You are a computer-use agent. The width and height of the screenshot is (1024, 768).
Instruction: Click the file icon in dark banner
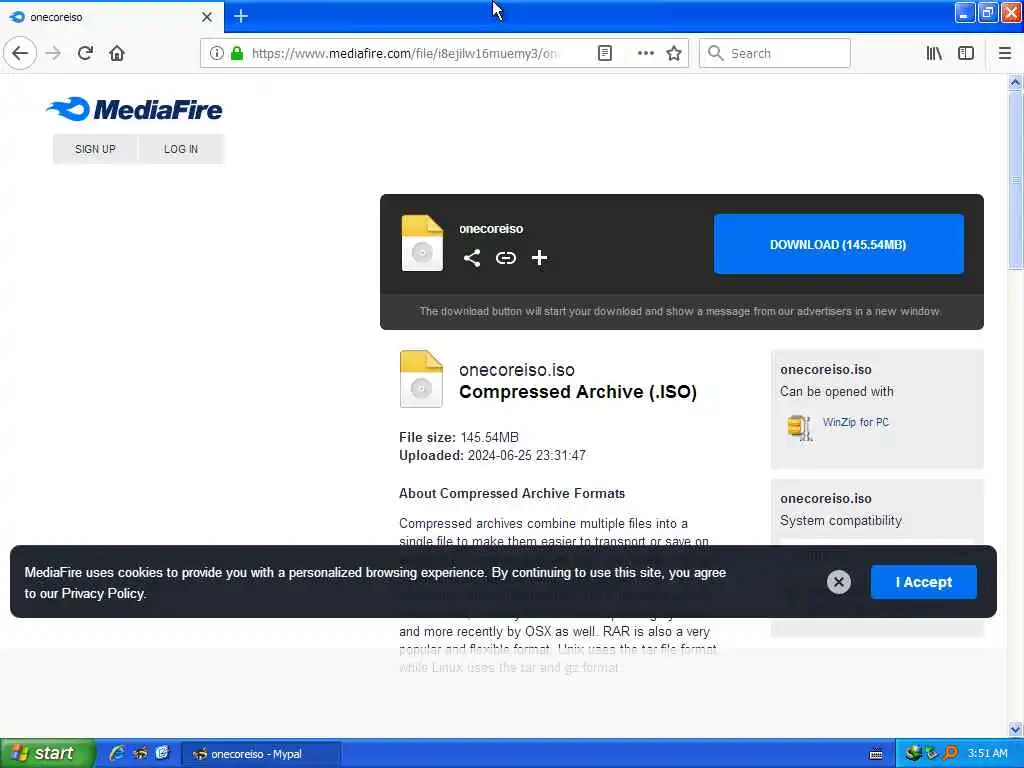coord(422,243)
